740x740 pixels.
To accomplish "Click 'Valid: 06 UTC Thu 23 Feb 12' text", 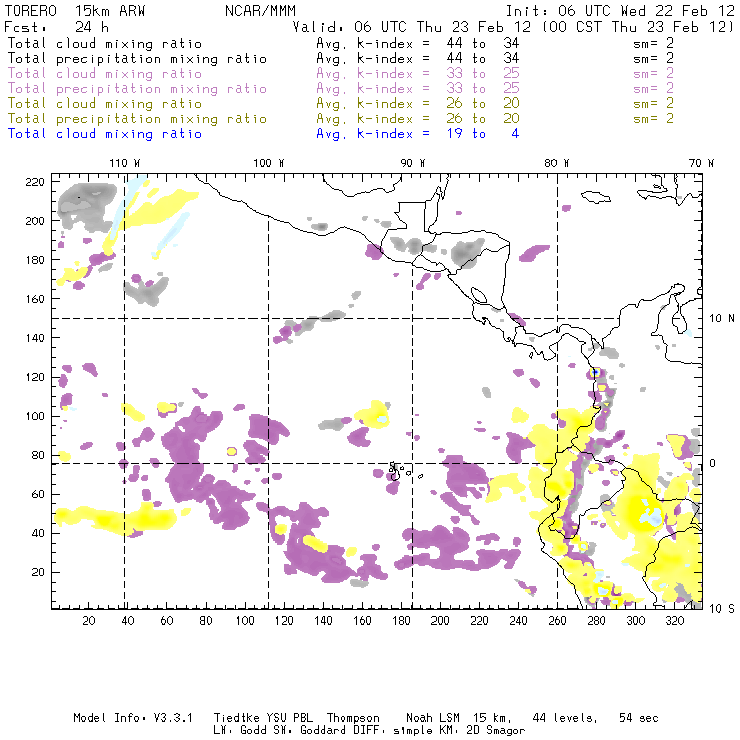I will click(411, 27).
